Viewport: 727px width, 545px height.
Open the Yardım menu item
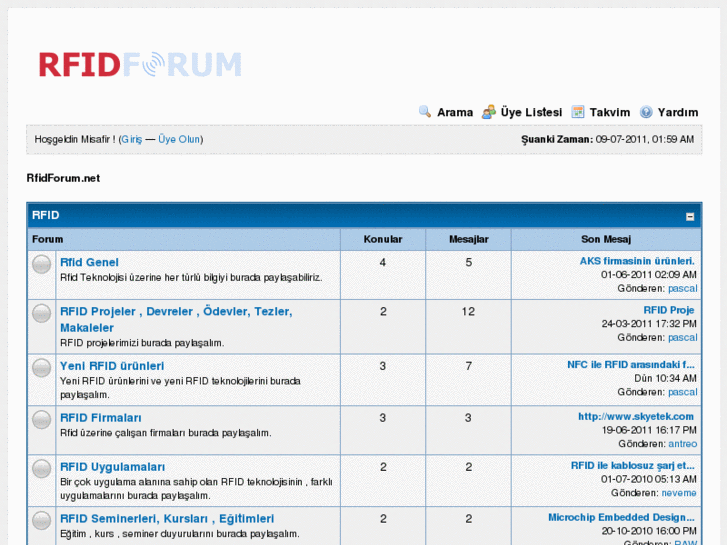pyautogui.click(x=678, y=112)
